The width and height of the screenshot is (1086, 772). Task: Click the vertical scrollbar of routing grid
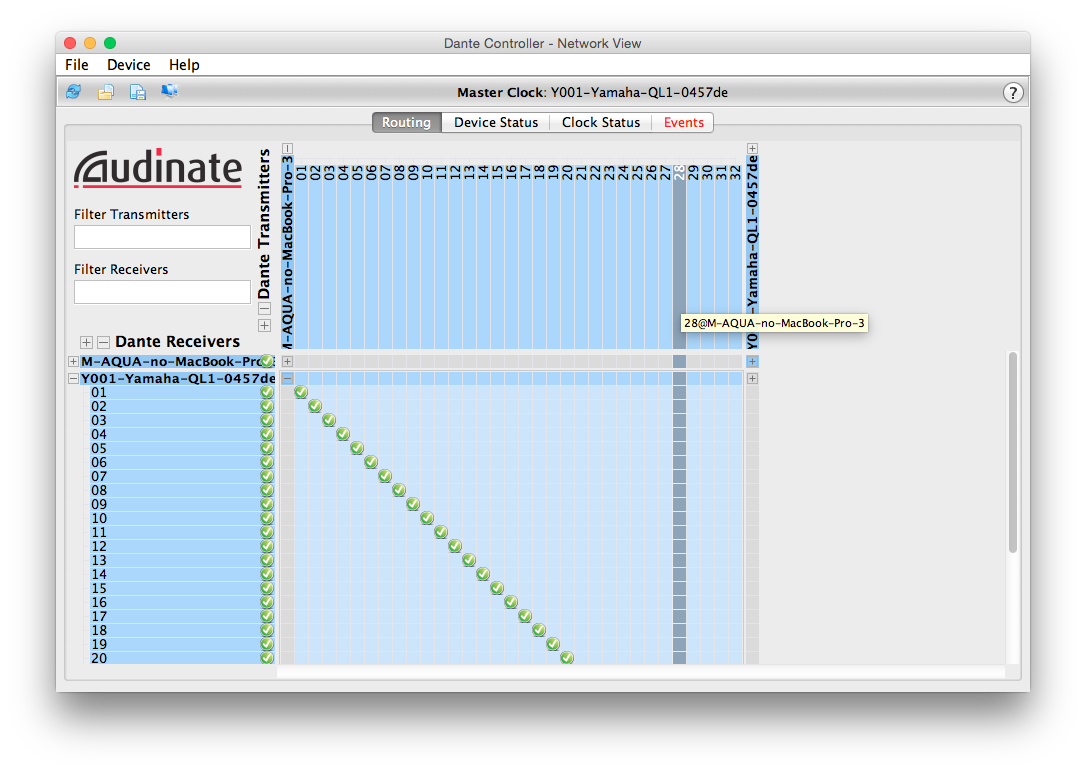click(x=1013, y=452)
